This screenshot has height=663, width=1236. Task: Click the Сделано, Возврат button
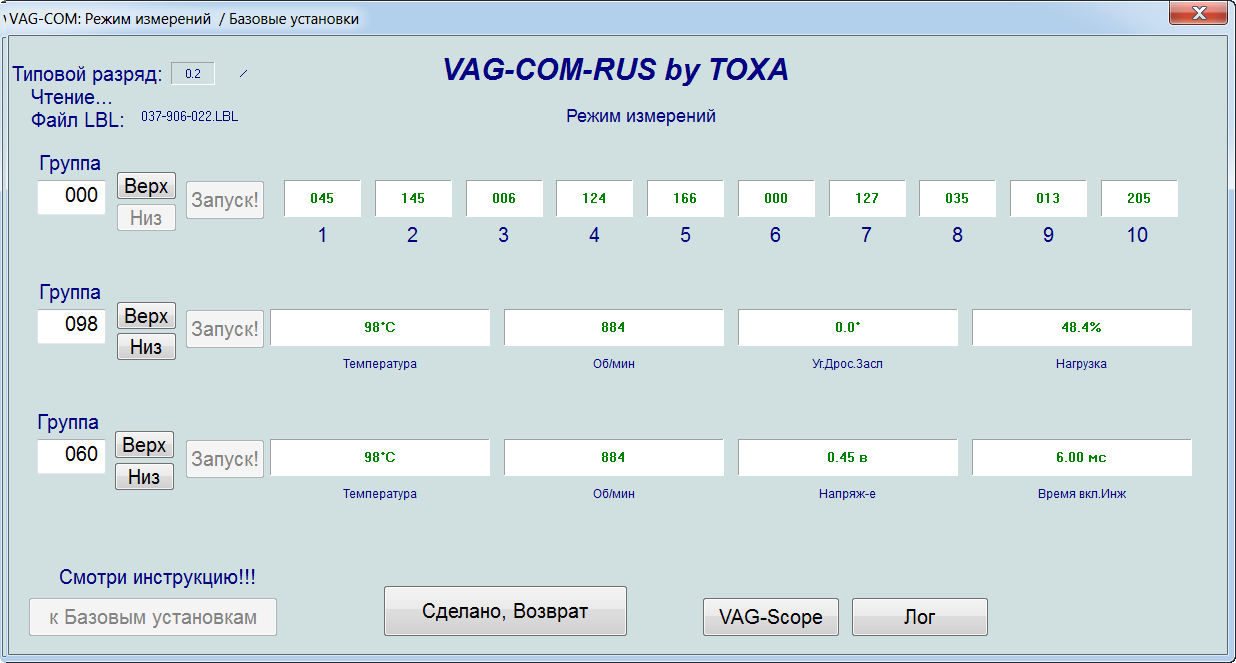pyautogui.click(x=505, y=611)
